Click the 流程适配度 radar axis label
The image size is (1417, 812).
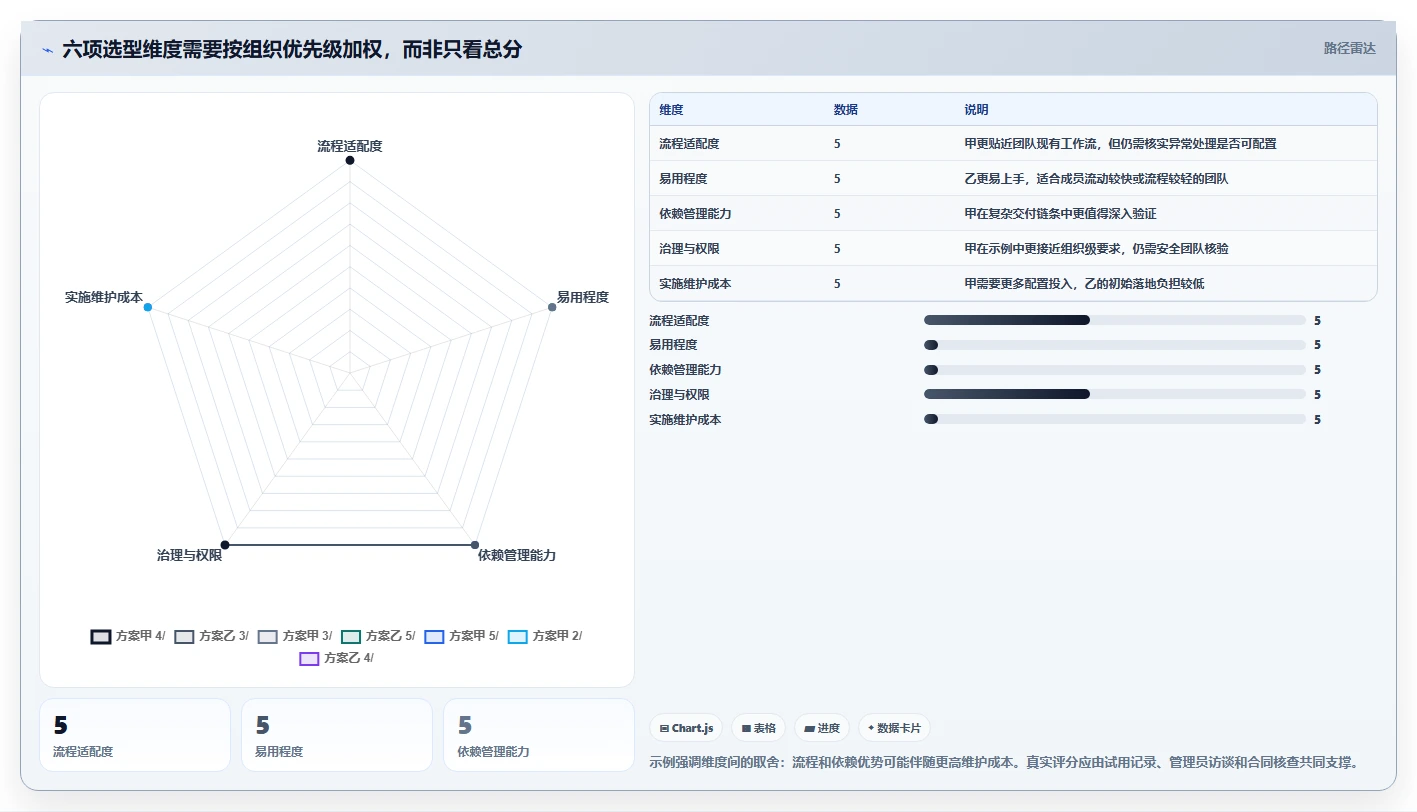[x=350, y=146]
